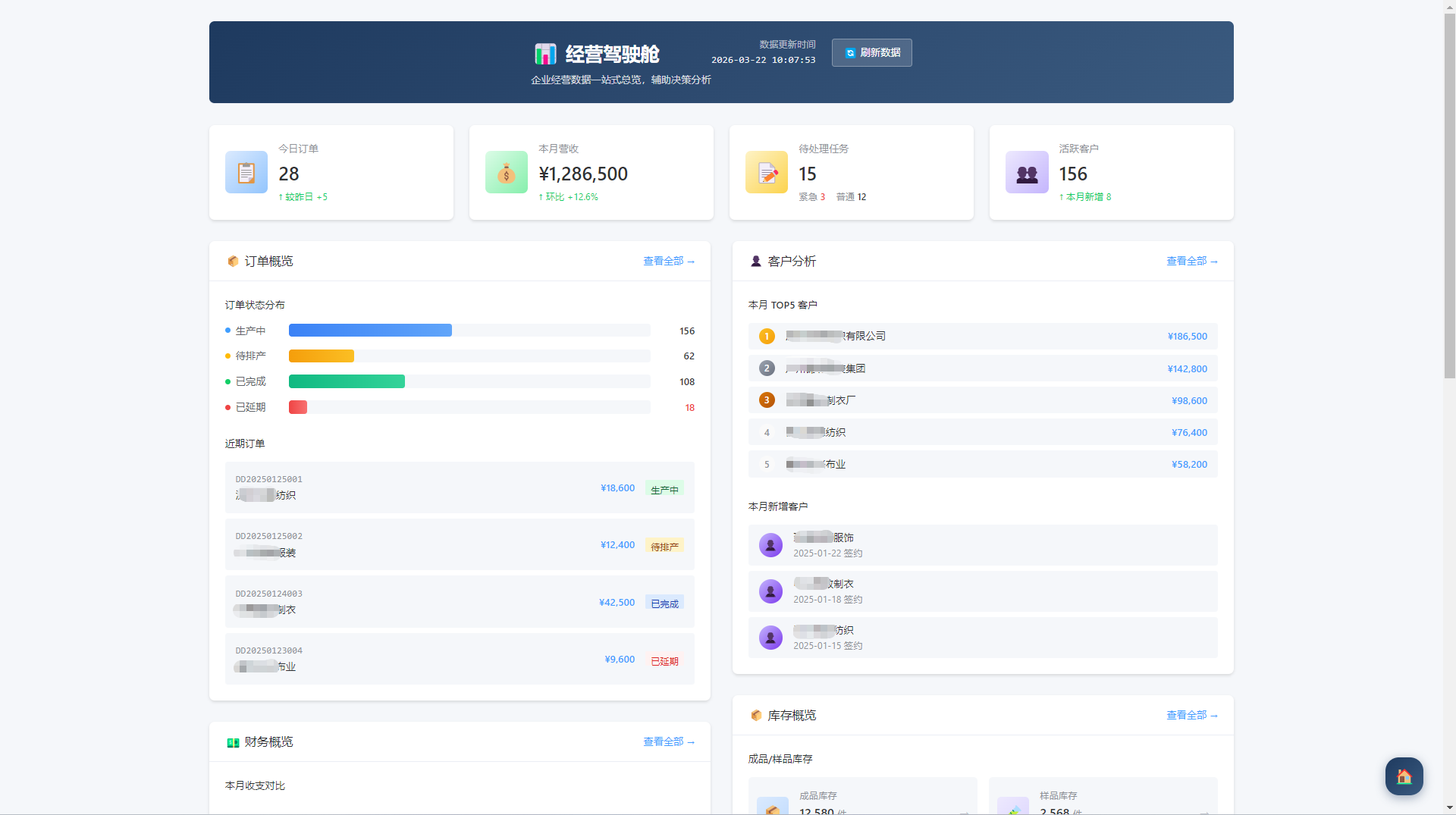
Task: Open order DD20250125001 row
Action: click(x=460, y=487)
